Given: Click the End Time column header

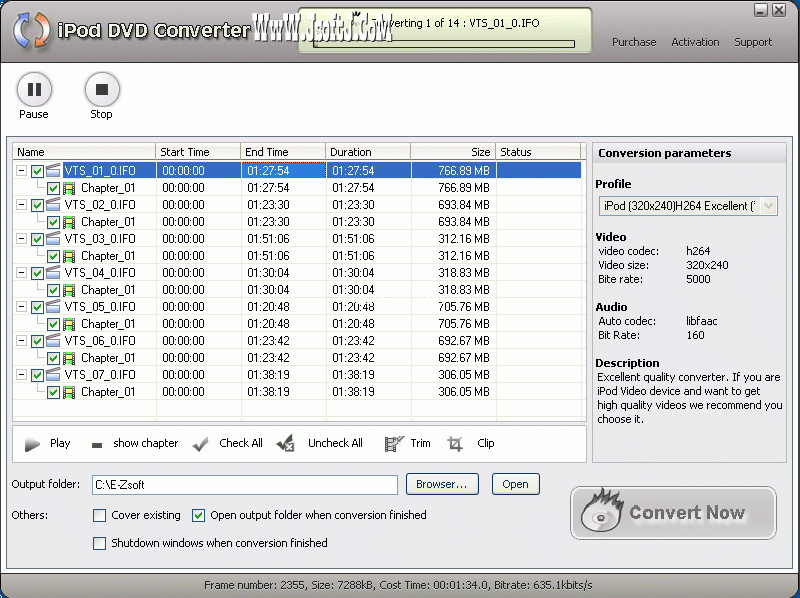Looking at the screenshot, I should tap(283, 152).
